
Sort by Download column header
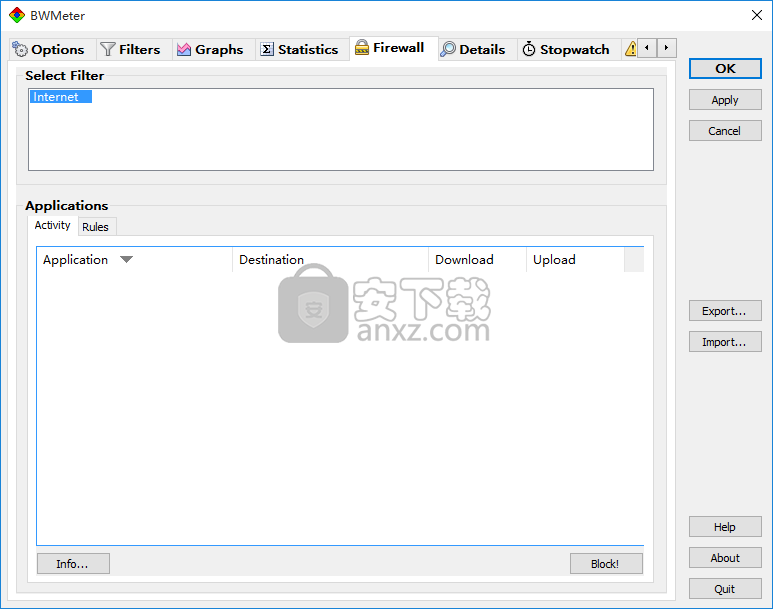477,259
